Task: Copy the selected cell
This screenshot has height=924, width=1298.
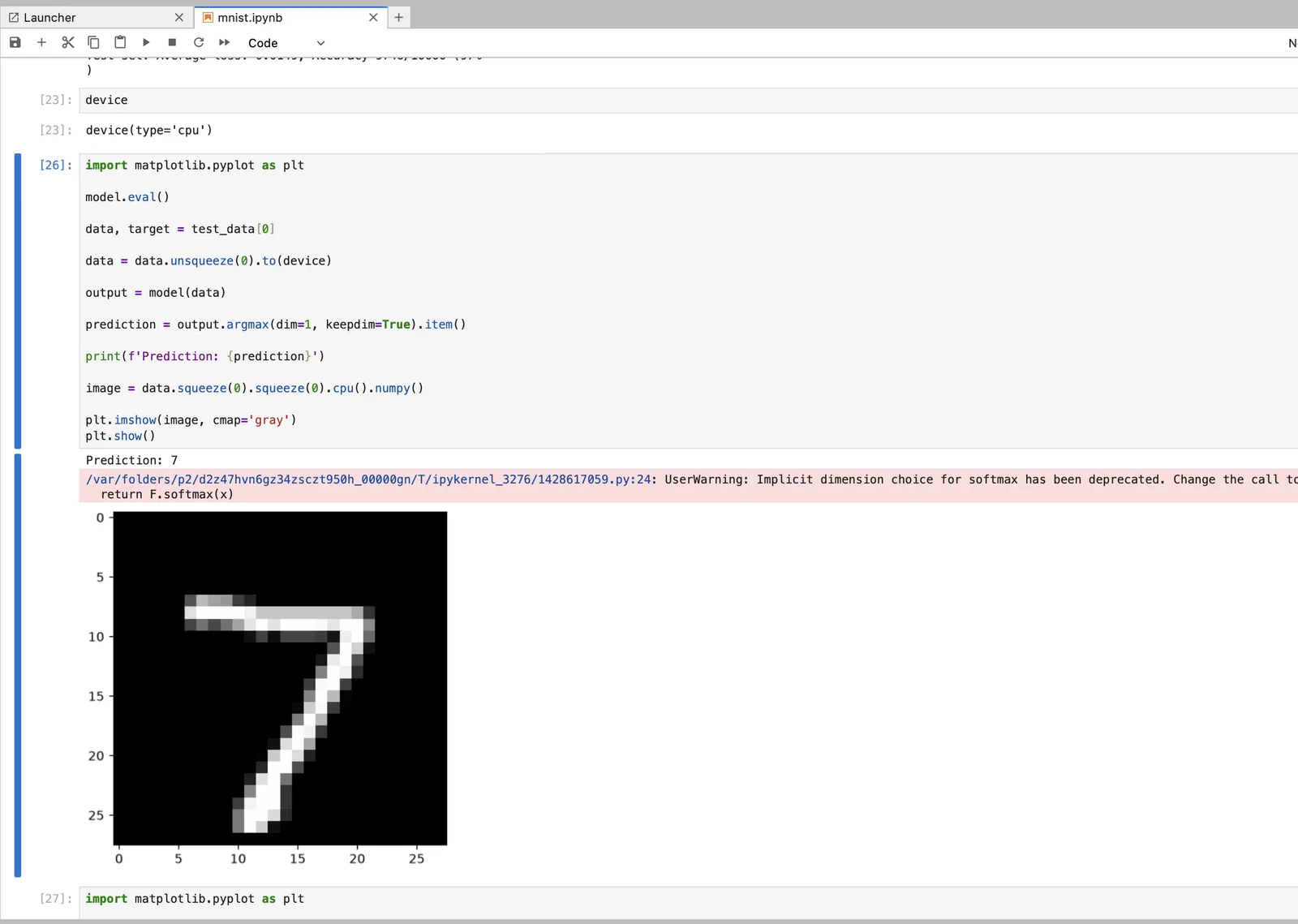Action: coord(93,42)
